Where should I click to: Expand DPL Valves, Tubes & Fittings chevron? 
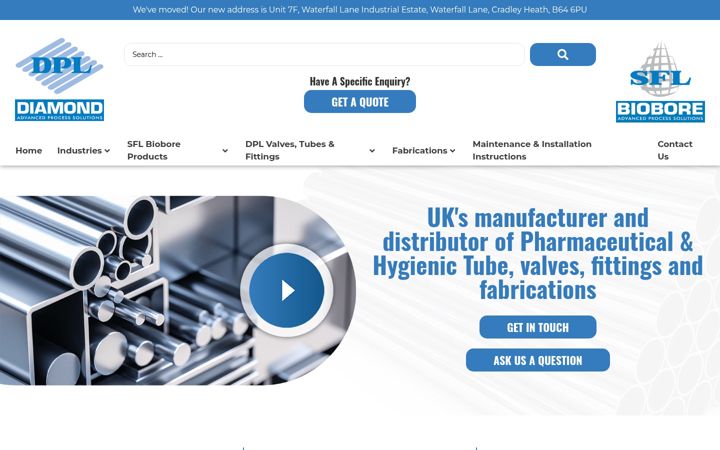pos(372,151)
